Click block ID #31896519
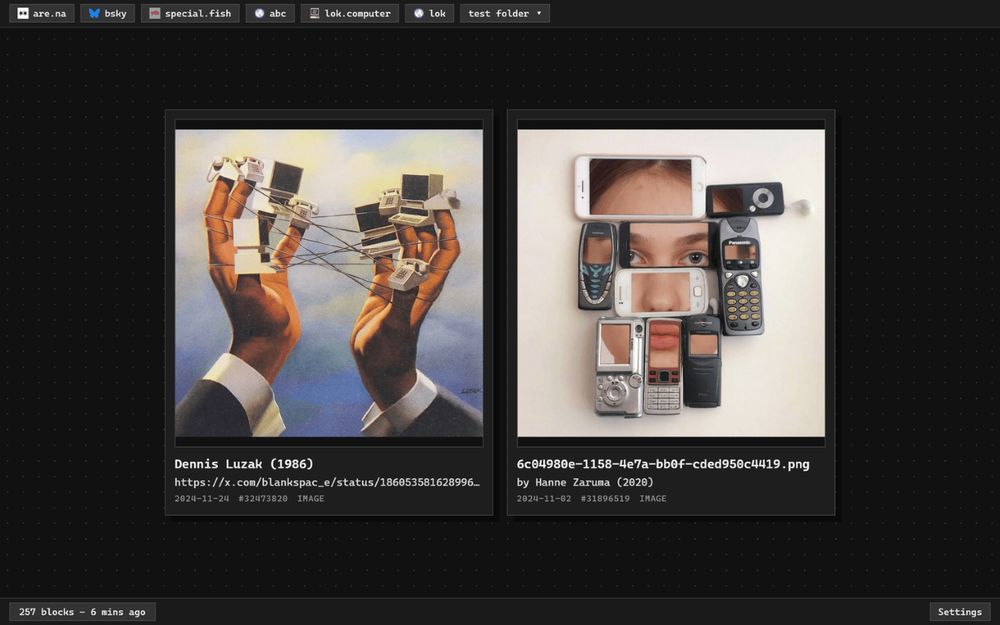 point(605,498)
